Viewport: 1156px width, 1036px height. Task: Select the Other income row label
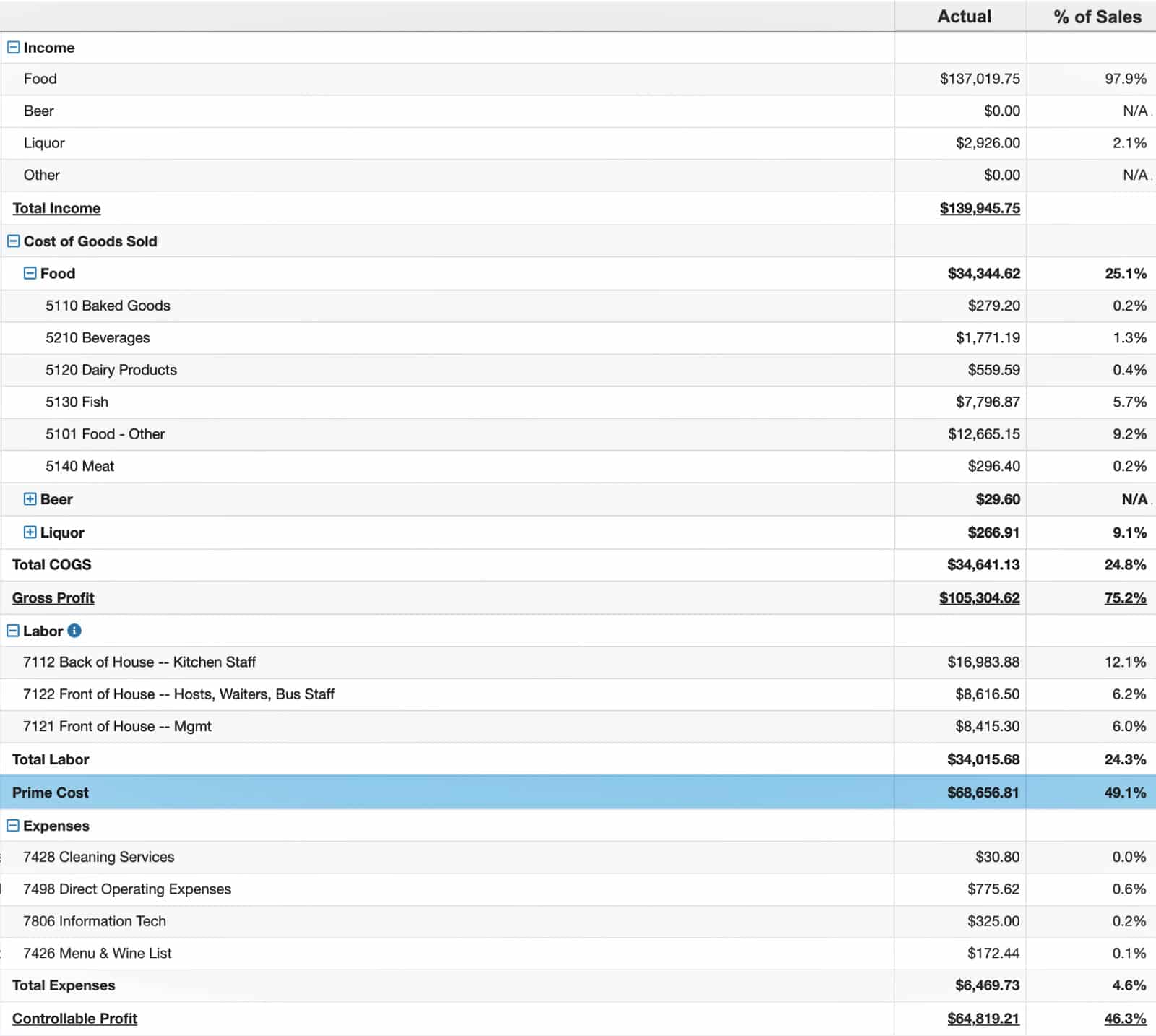[42, 175]
